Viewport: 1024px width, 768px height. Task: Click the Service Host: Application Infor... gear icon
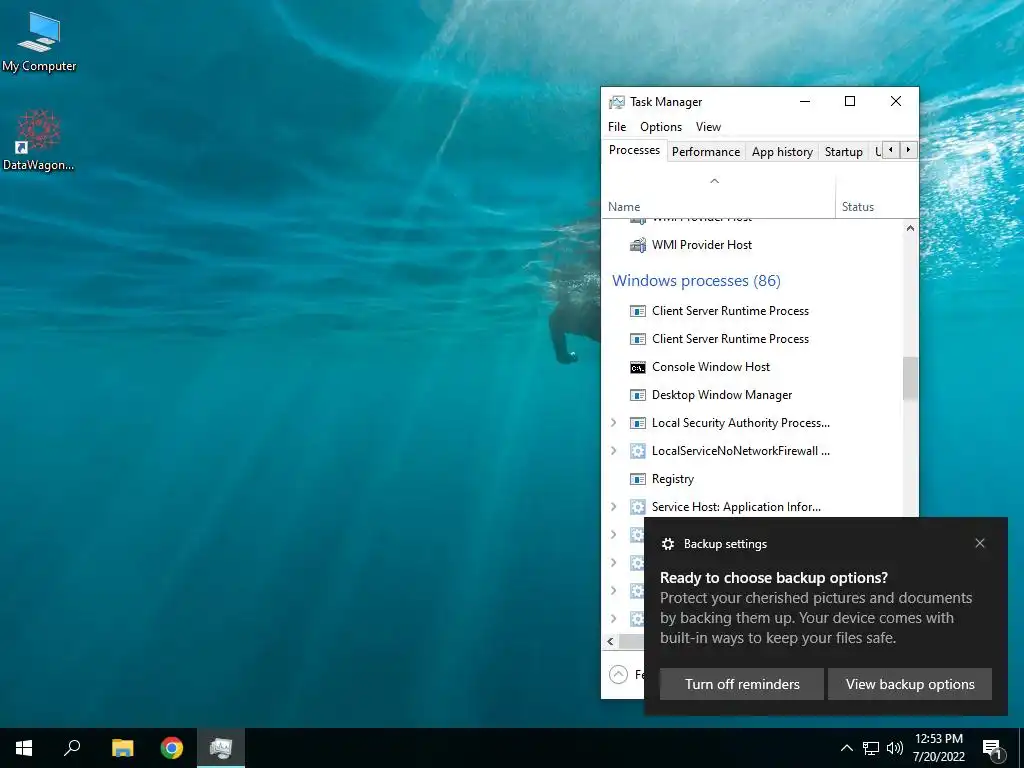637,507
